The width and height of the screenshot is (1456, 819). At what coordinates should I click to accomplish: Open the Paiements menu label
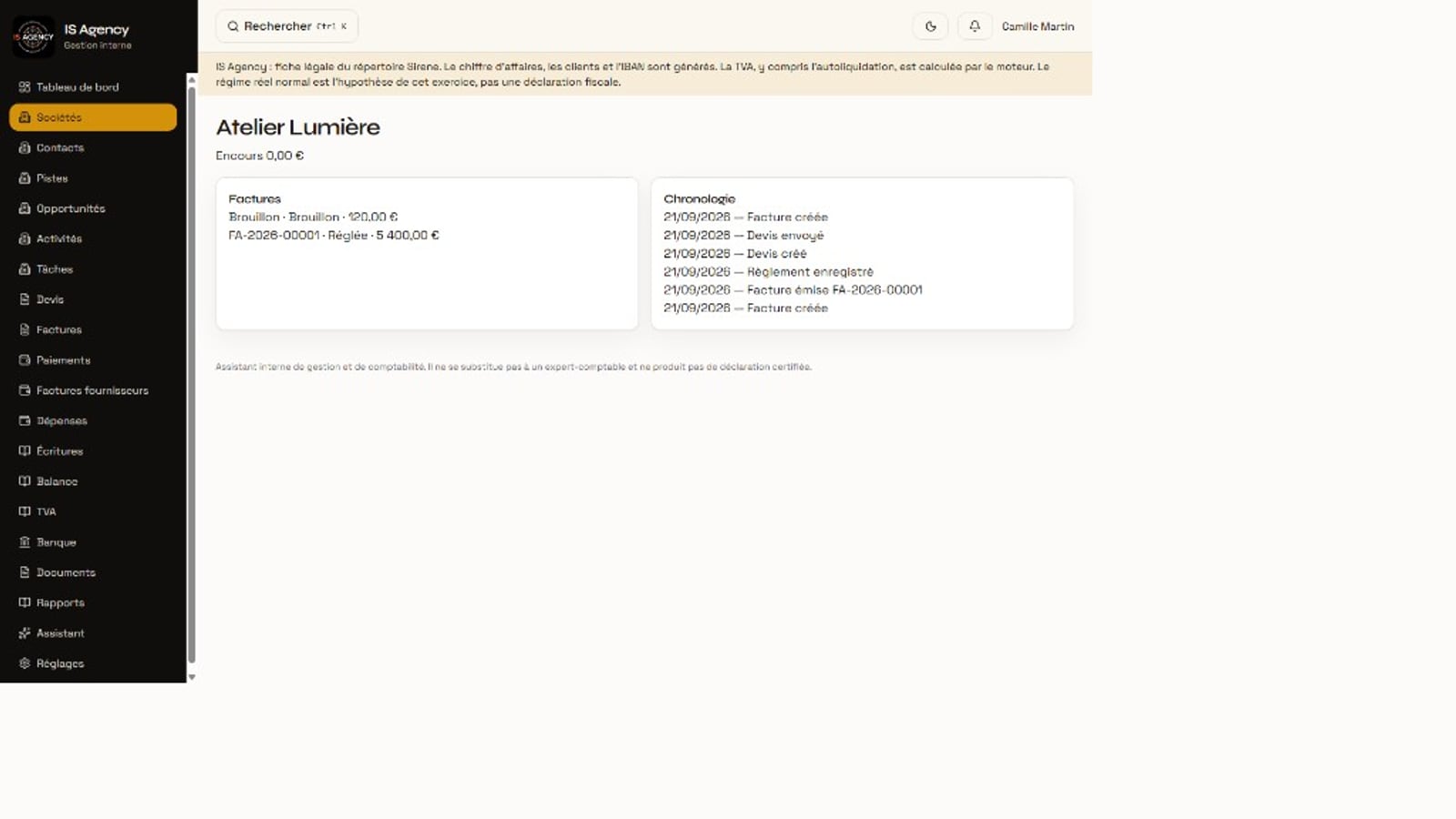click(x=64, y=360)
